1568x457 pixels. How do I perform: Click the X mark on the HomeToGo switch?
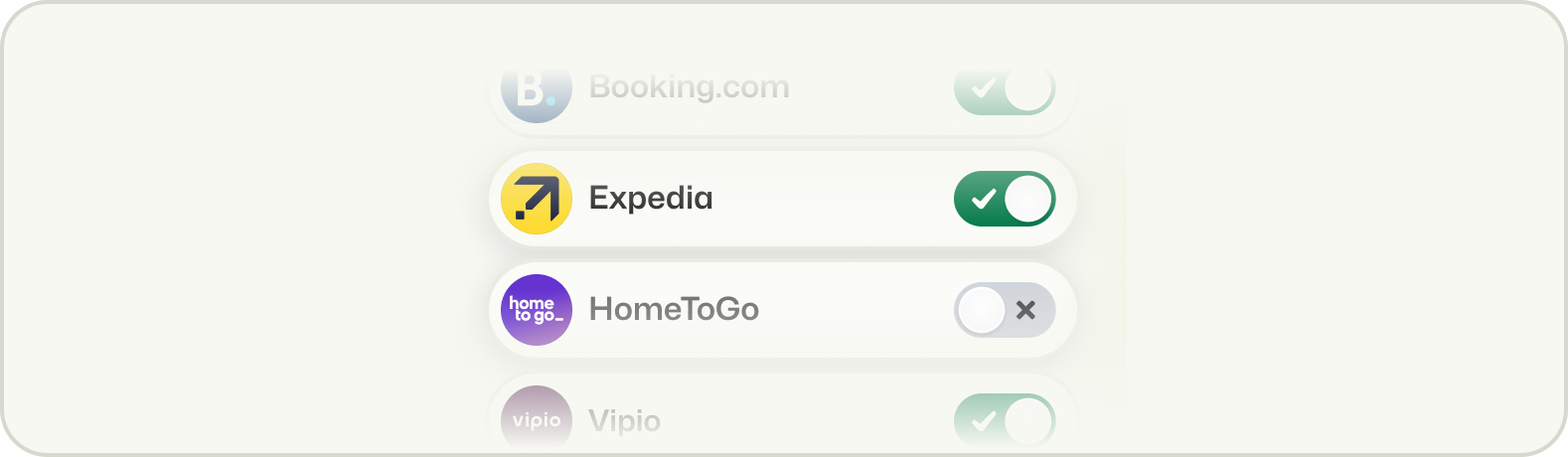point(1025,310)
